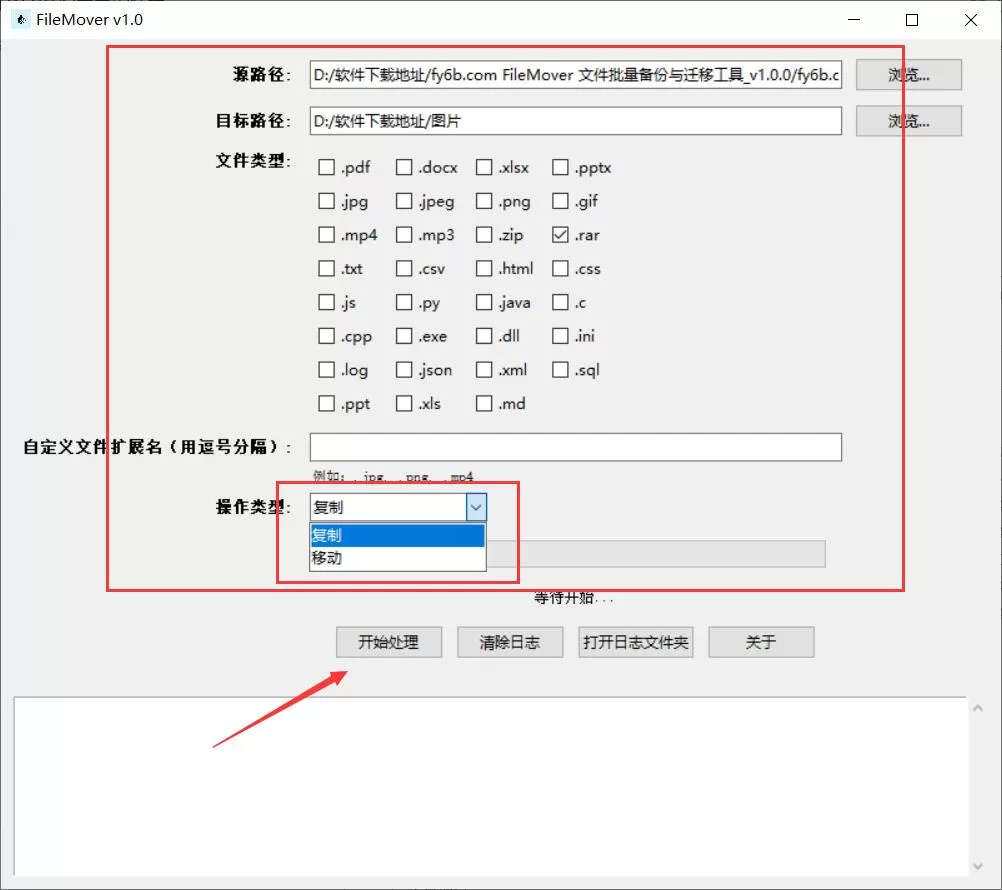Toggle the .mp3 file type
This screenshot has width=1002, height=890.
pyautogui.click(x=404, y=235)
